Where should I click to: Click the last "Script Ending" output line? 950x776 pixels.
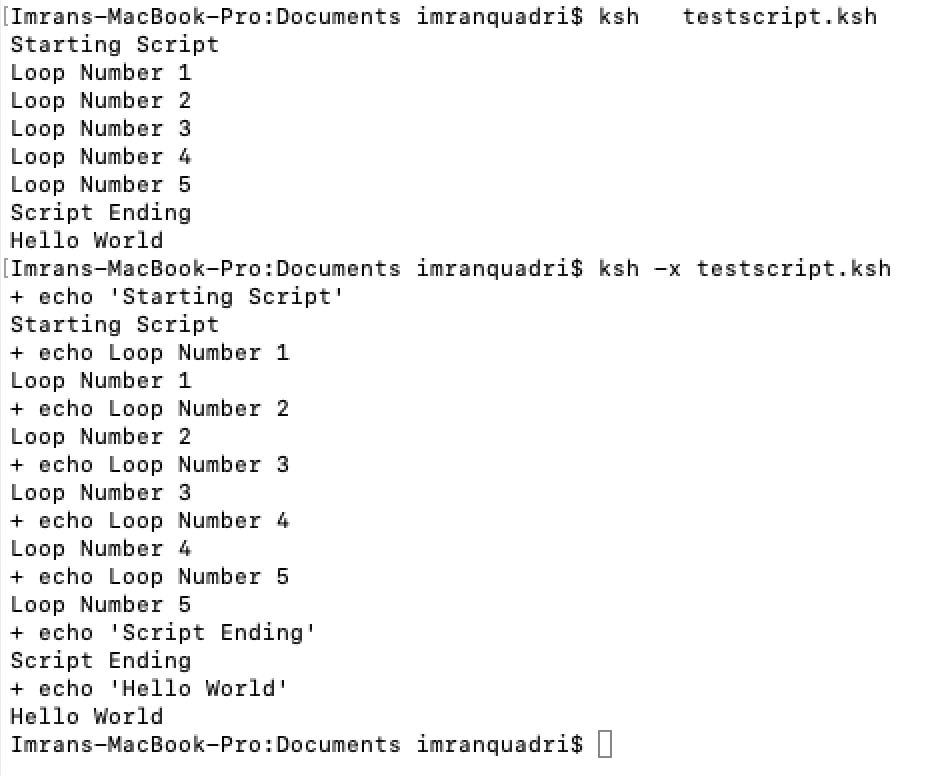click(100, 661)
